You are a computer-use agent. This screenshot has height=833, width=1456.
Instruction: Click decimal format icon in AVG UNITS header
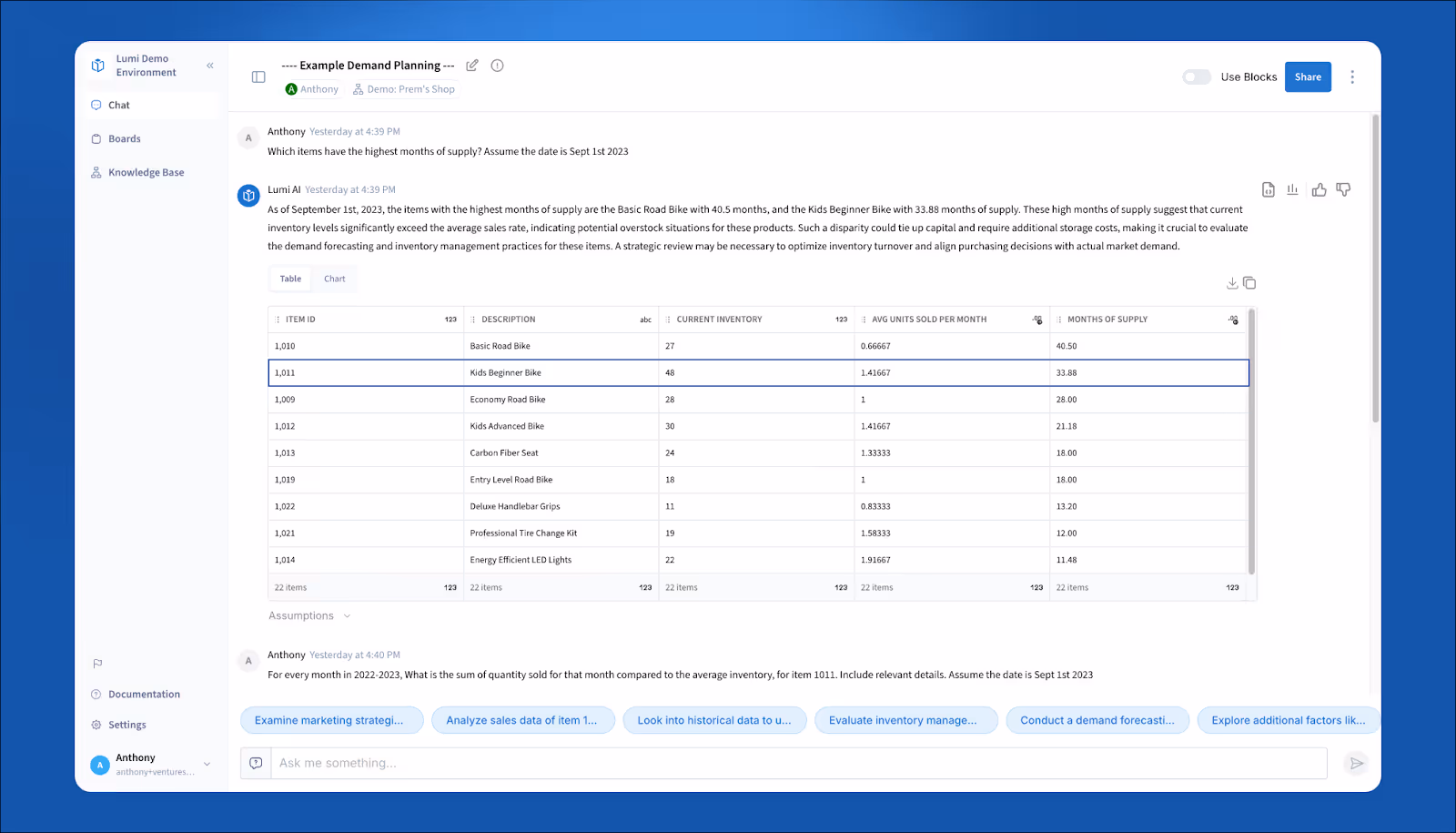pos(1037,320)
